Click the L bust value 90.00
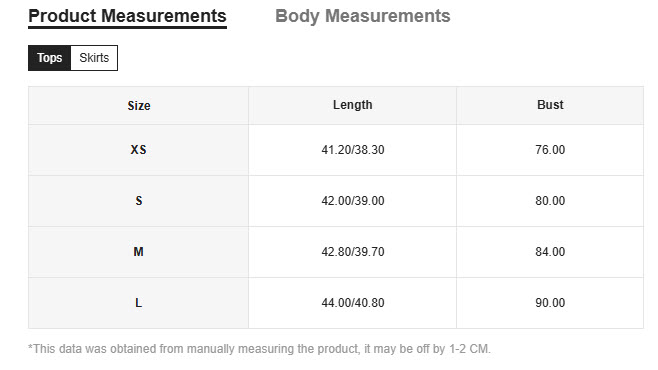658x370 pixels. pyautogui.click(x=550, y=303)
